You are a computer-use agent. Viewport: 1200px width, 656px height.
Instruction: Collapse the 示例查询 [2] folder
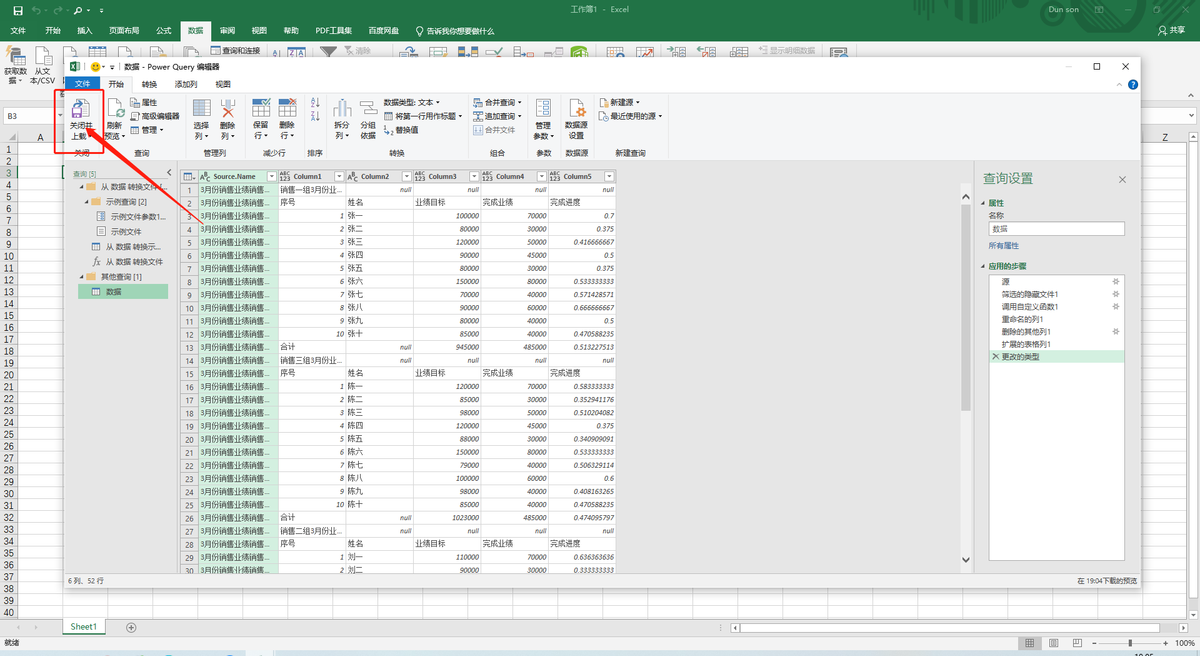point(85,201)
